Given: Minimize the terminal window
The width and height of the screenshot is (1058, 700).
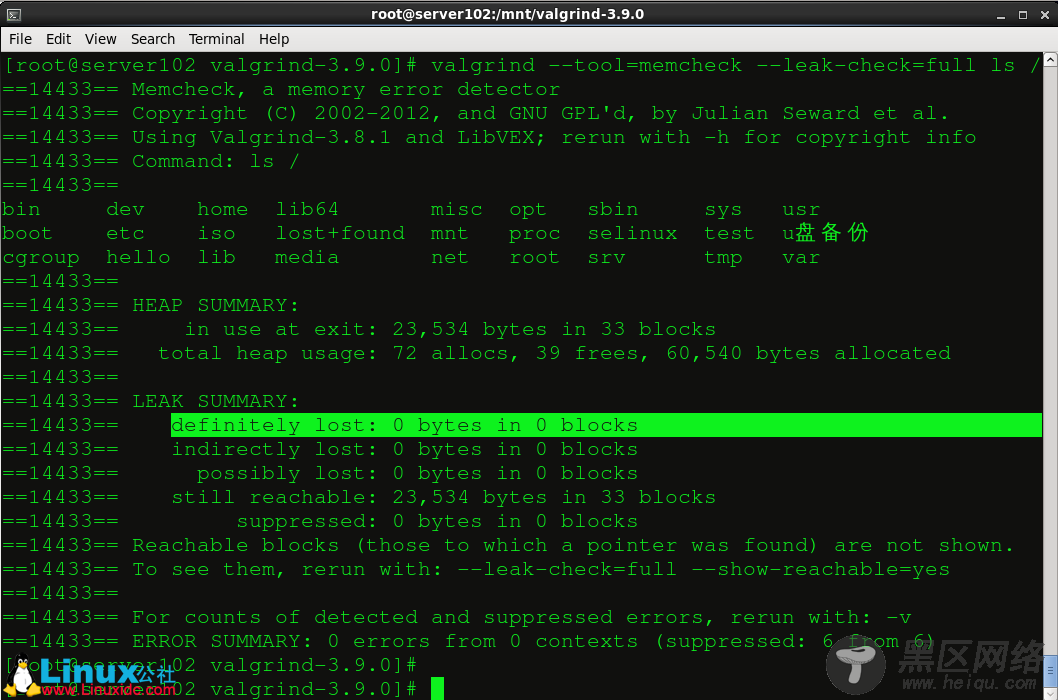Looking at the screenshot, I should point(1001,15).
